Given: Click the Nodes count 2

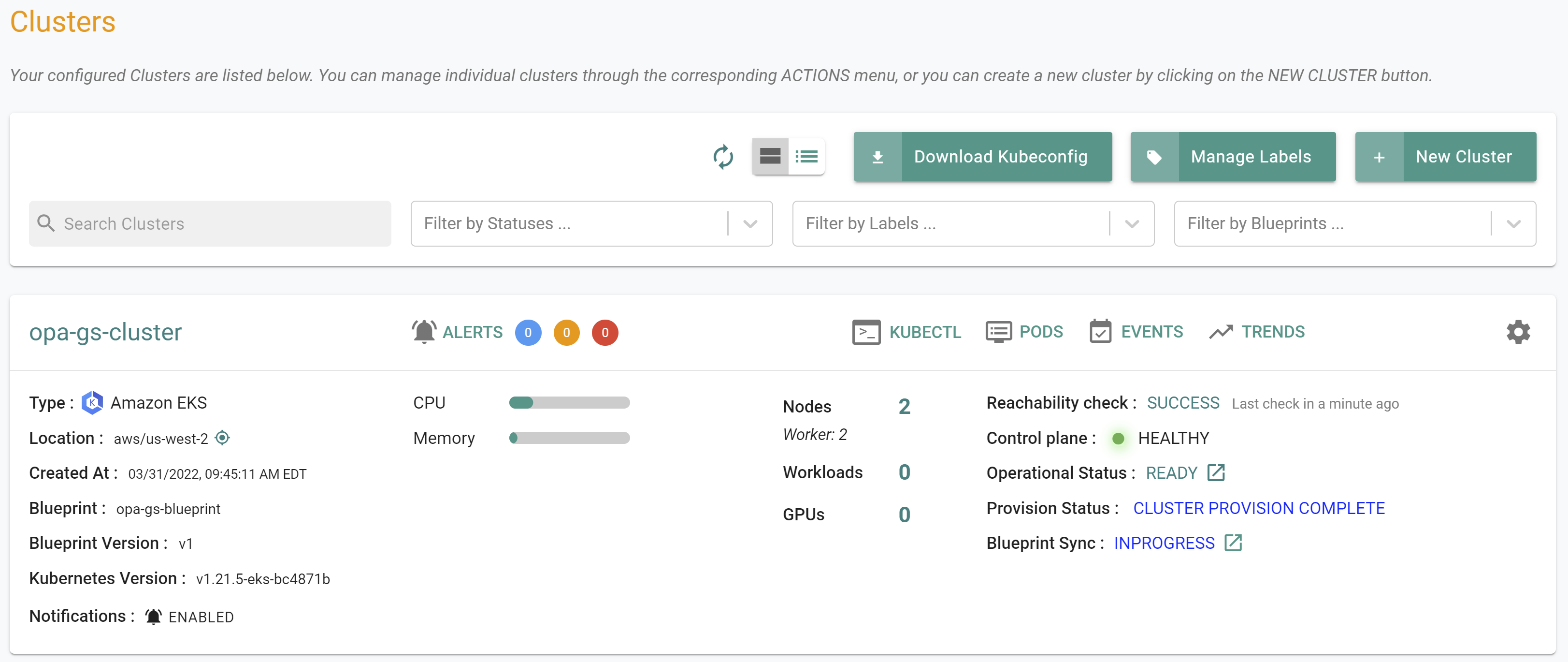Looking at the screenshot, I should click(x=905, y=406).
